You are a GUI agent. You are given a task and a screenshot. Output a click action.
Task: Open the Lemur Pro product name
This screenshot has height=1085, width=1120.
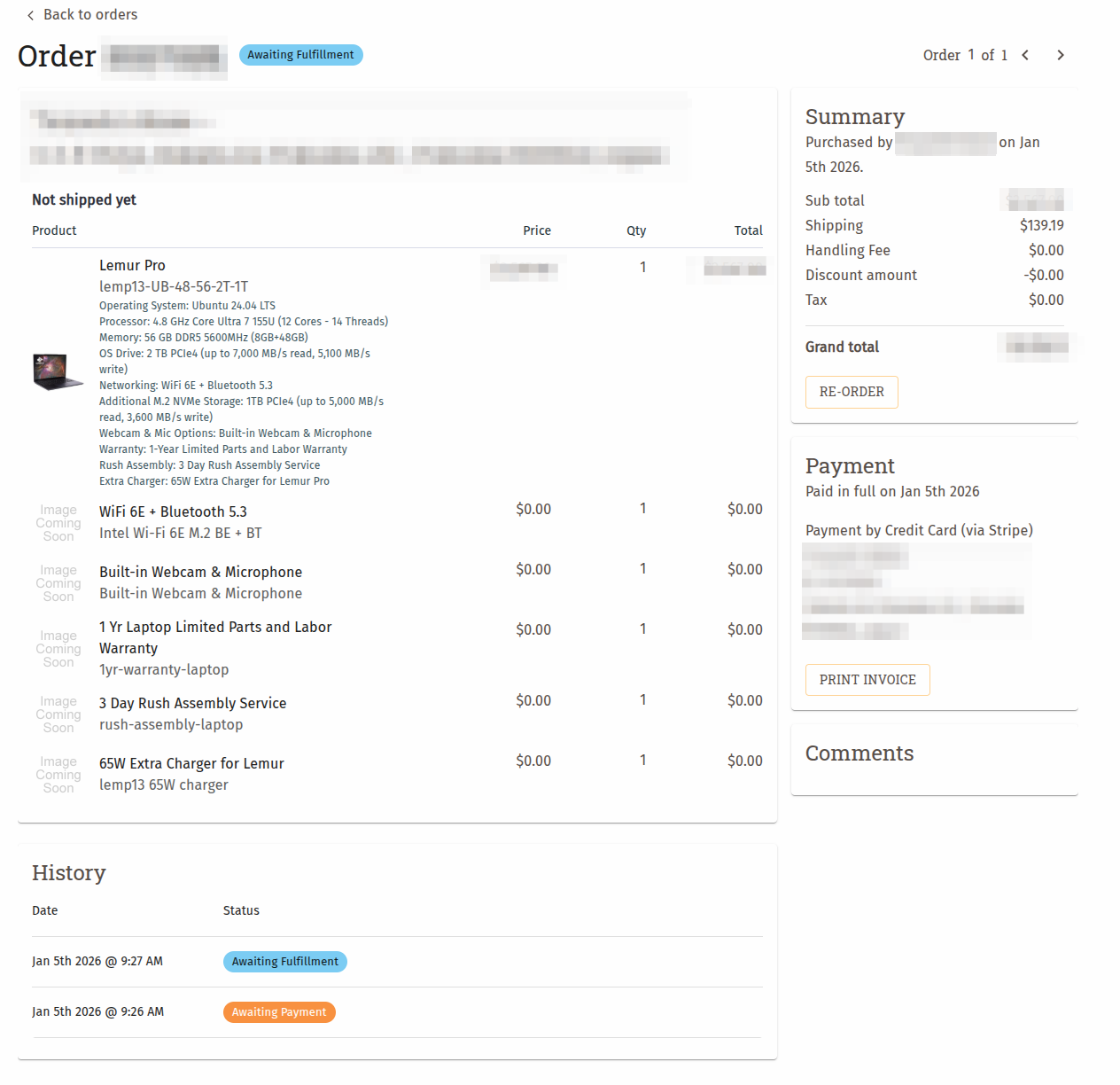(132, 265)
